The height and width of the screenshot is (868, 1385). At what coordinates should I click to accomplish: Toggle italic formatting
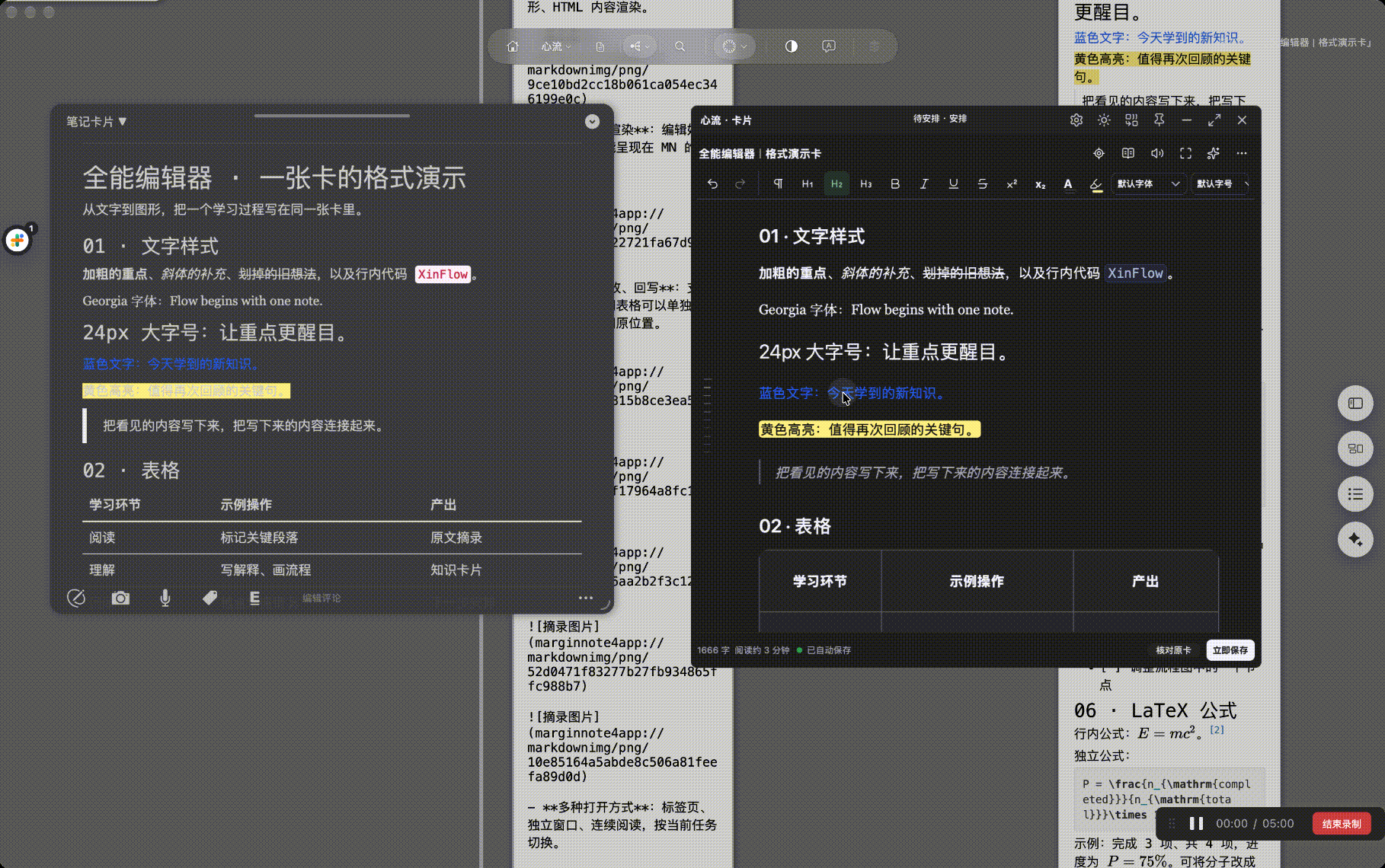924,183
